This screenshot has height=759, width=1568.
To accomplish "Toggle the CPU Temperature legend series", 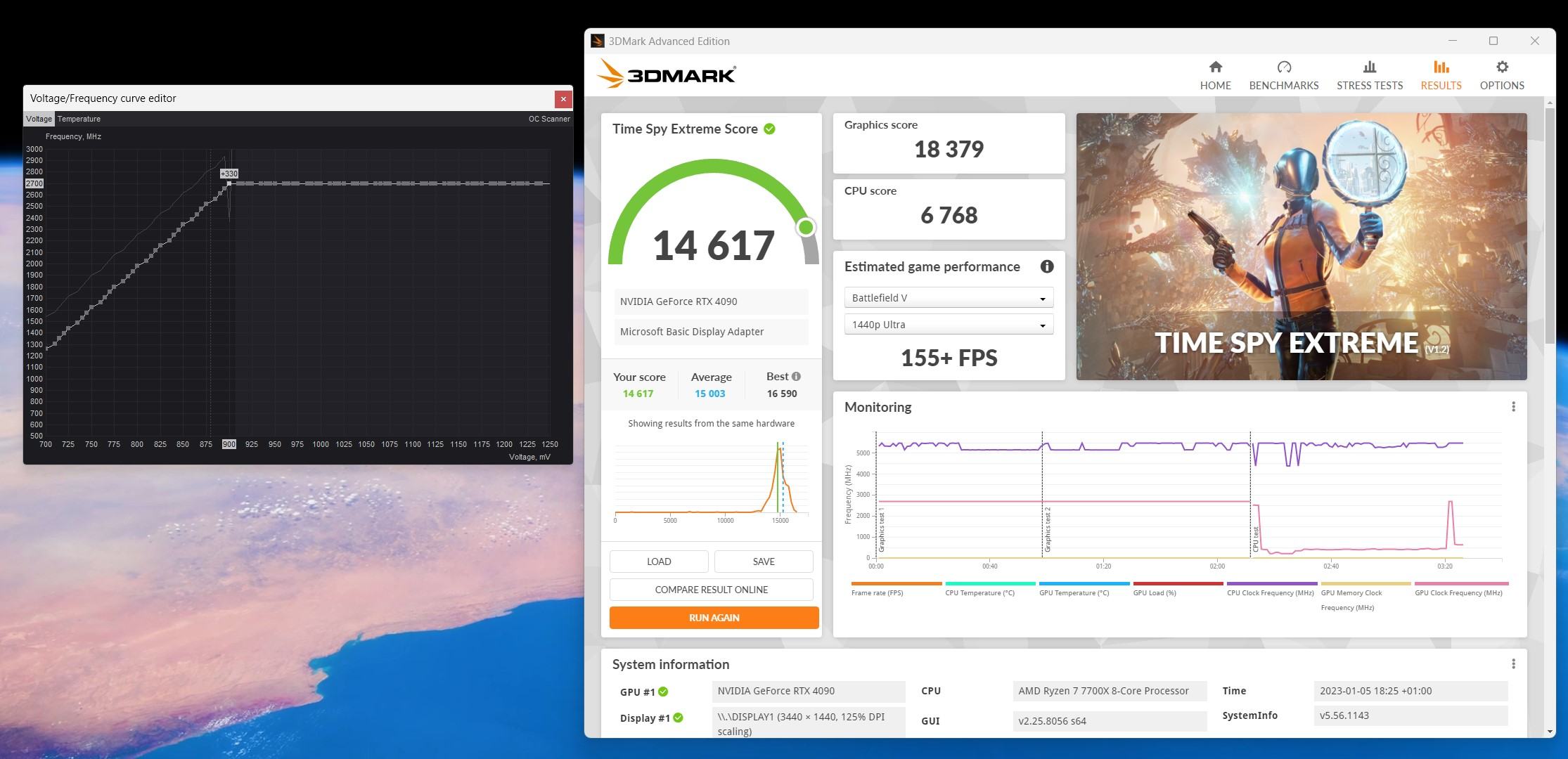I will tap(989, 589).
